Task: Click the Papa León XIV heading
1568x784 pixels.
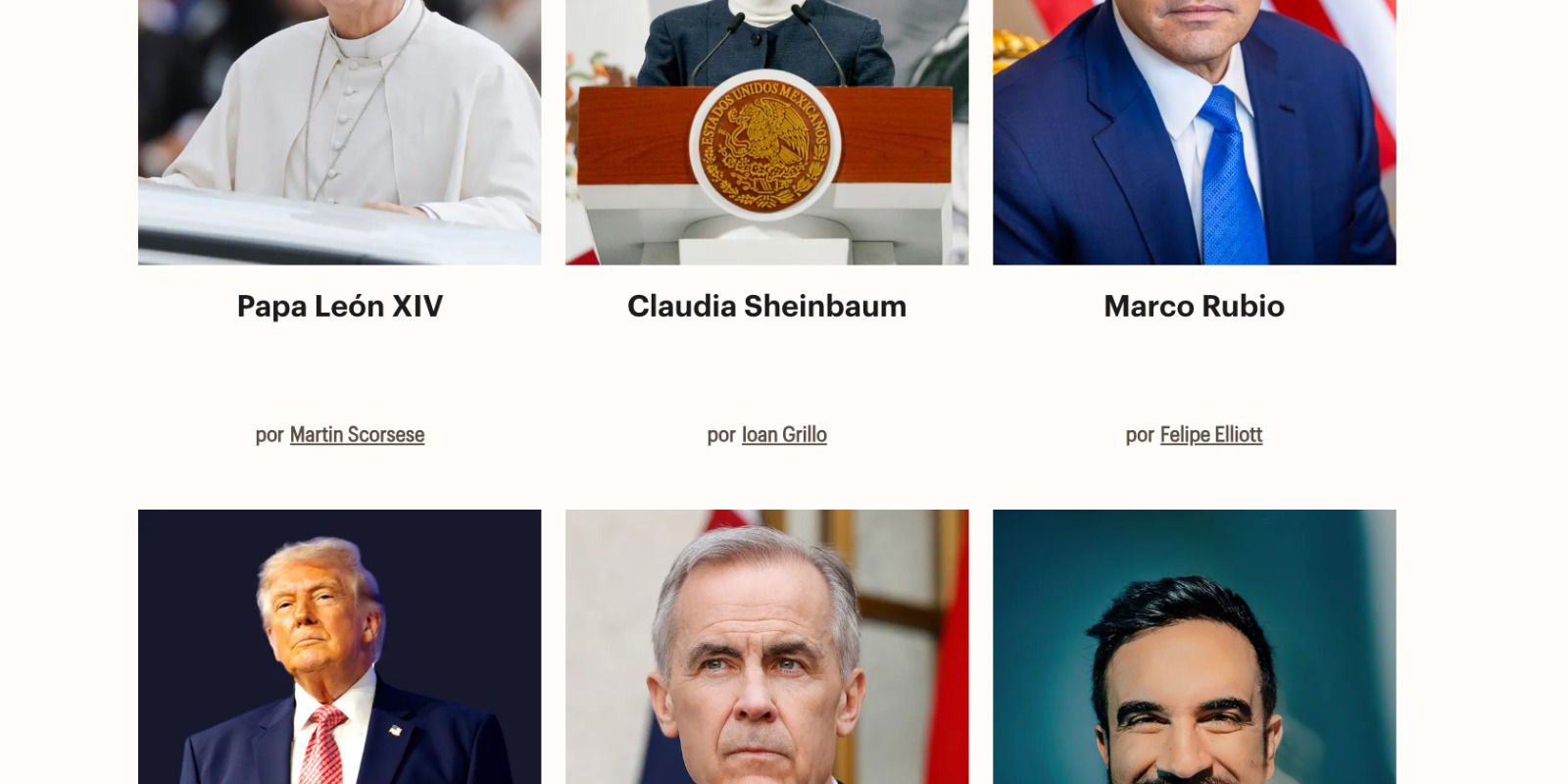Action: tap(339, 307)
